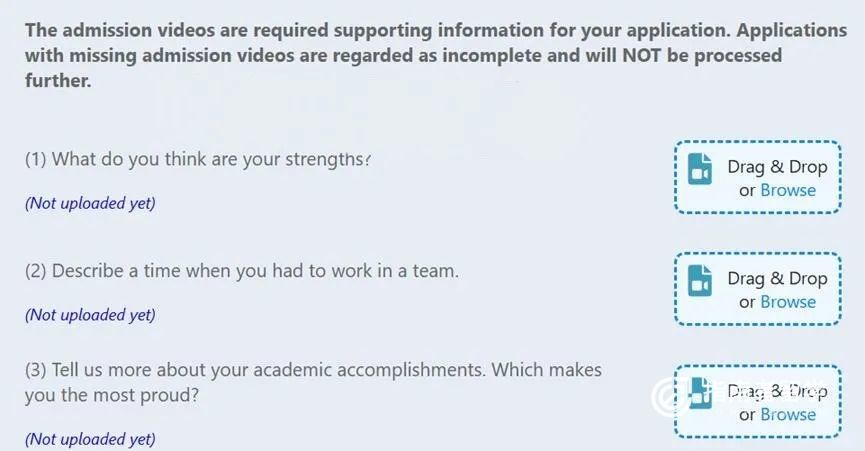The image size is (865, 451).
Task: Click Drag & Drop label in strengths upload box
Action: coord(777,167)
